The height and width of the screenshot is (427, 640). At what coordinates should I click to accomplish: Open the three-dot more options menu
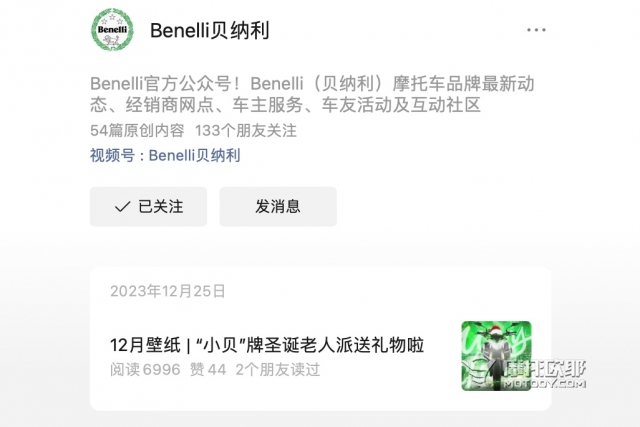pos(536,30)
